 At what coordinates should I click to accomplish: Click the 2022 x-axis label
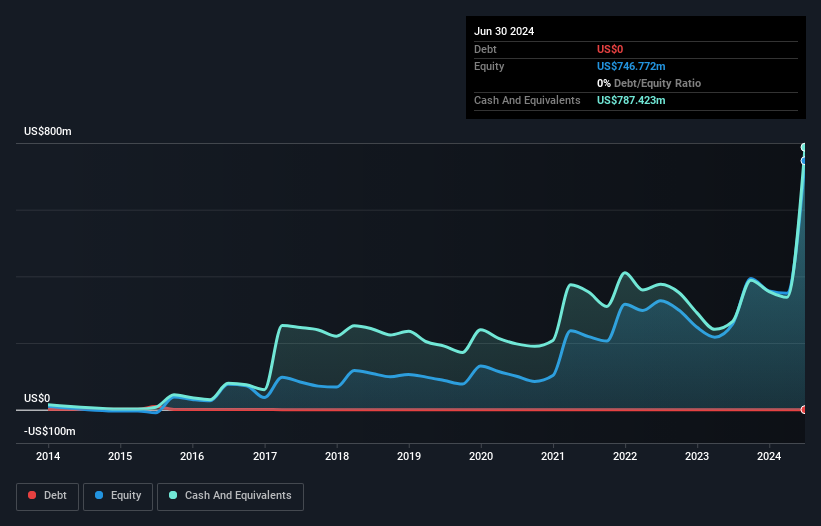click(625, 456)
